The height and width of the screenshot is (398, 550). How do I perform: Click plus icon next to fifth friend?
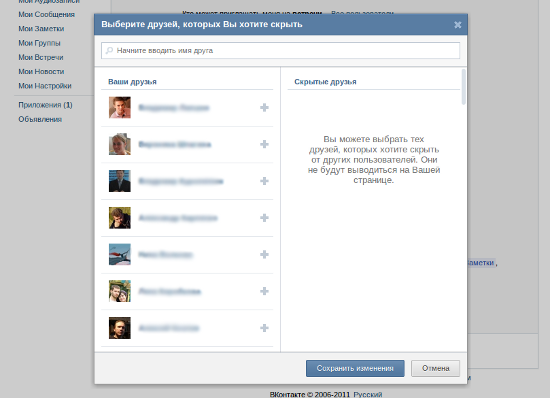264,254
